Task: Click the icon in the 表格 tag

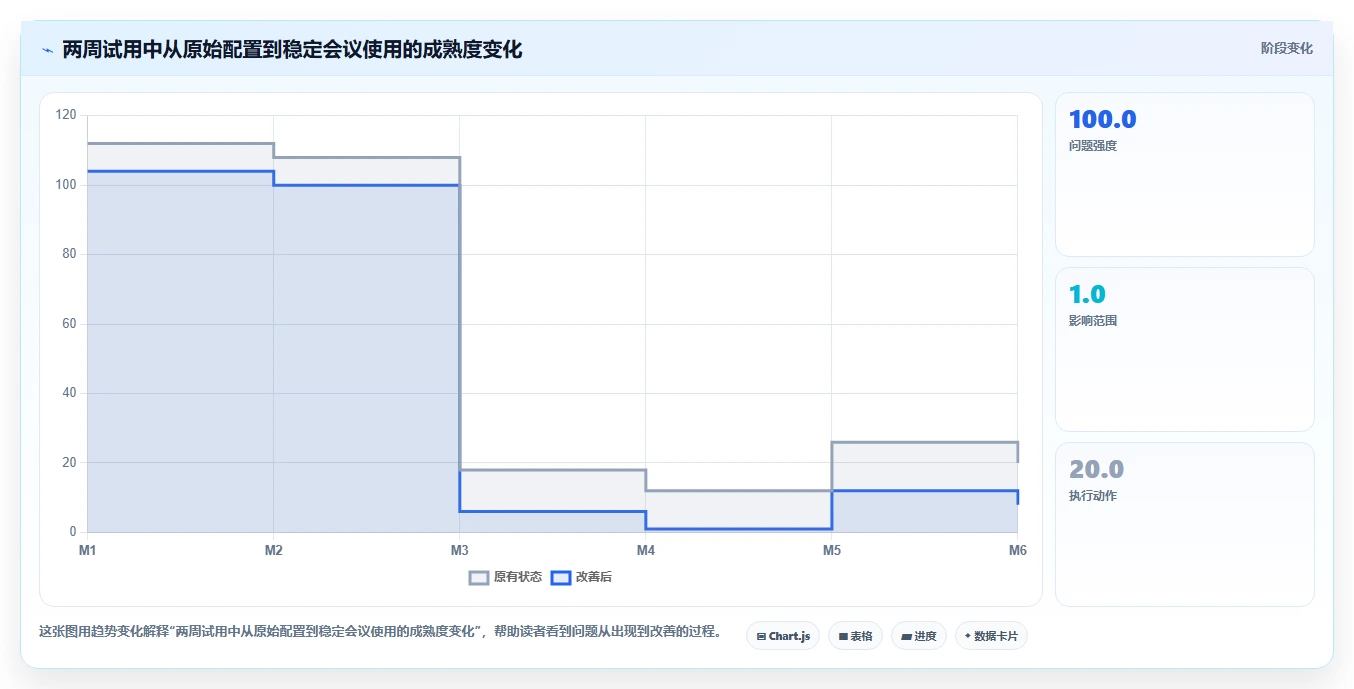Action: [843, 636]
